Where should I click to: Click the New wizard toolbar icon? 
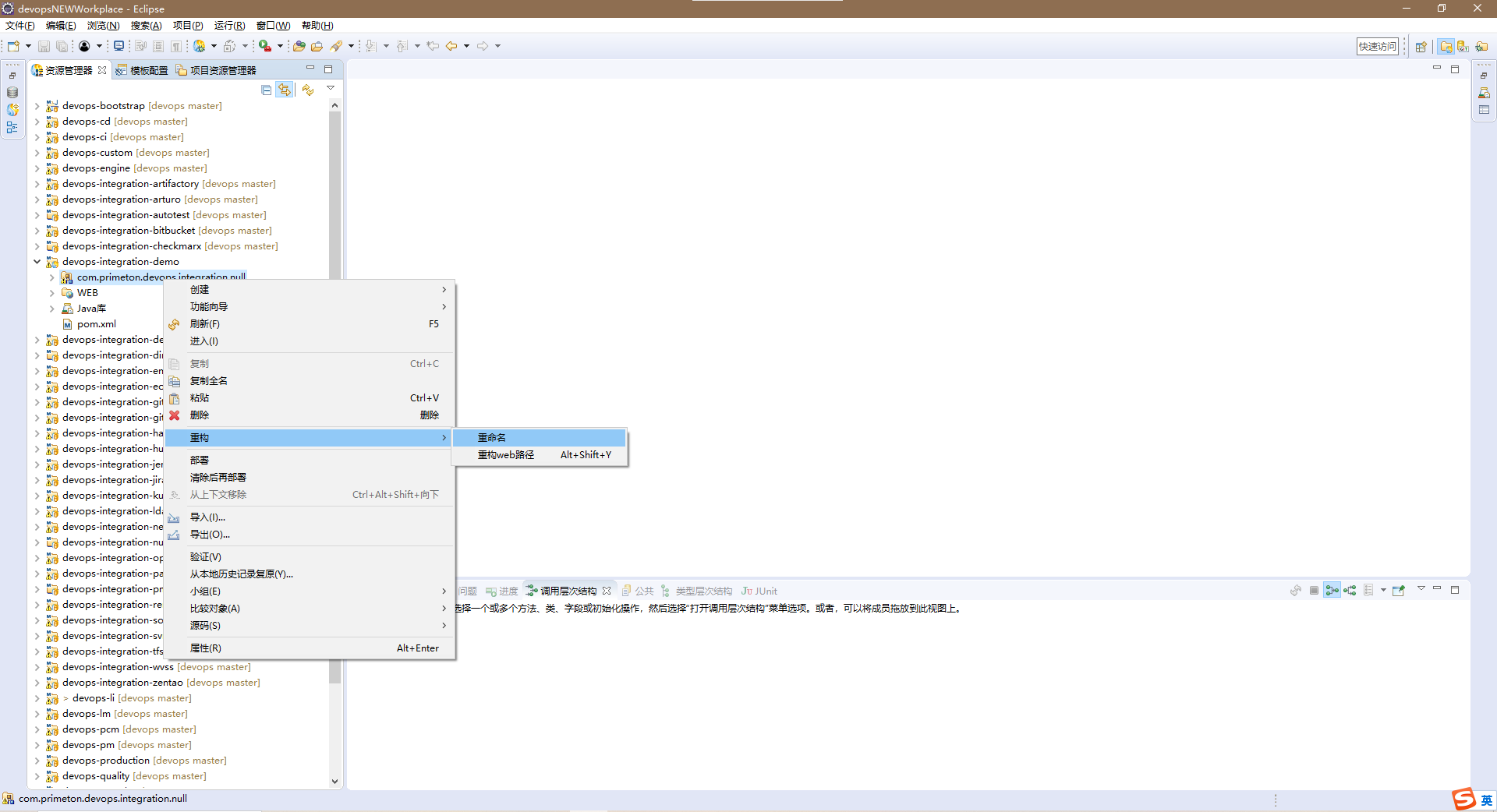coord(13,46)
